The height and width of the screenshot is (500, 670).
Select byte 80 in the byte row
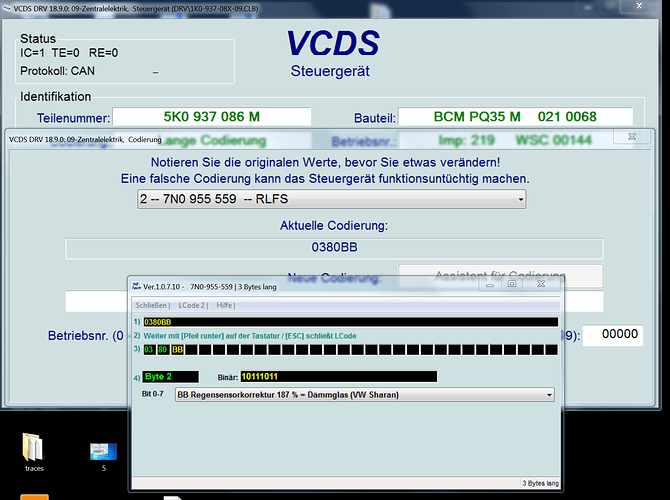(x=162, y=350)
